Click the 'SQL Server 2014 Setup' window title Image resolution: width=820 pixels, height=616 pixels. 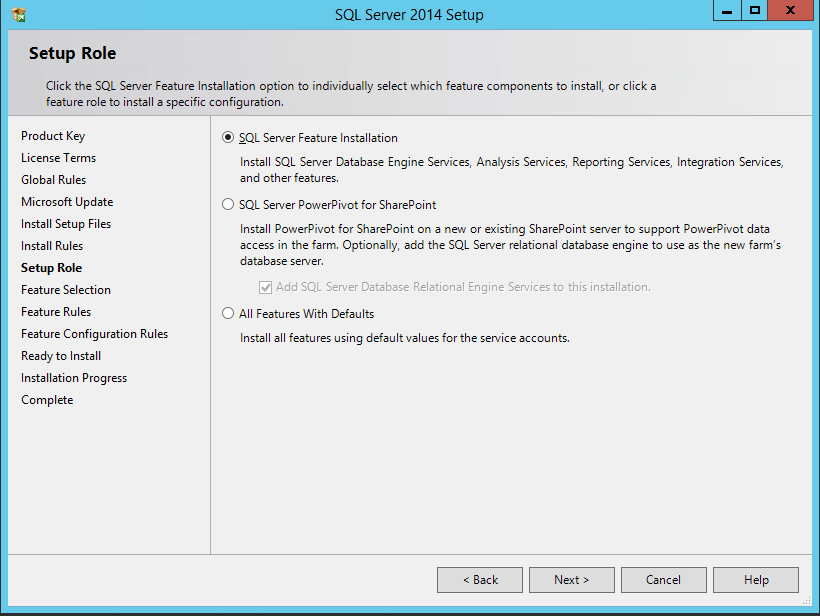click(x=409, y=15)
